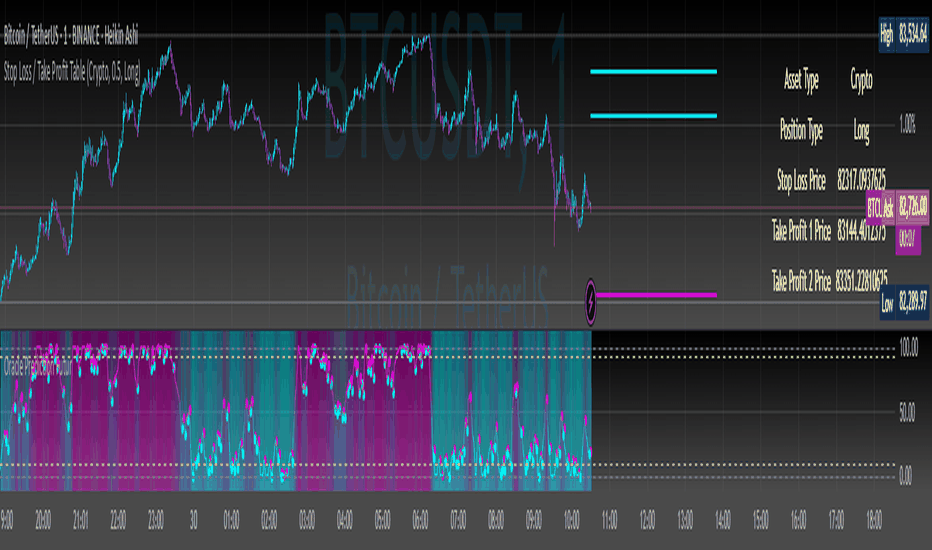
Task: Click the 05:00 time axis label
Action: coord(382,520)
